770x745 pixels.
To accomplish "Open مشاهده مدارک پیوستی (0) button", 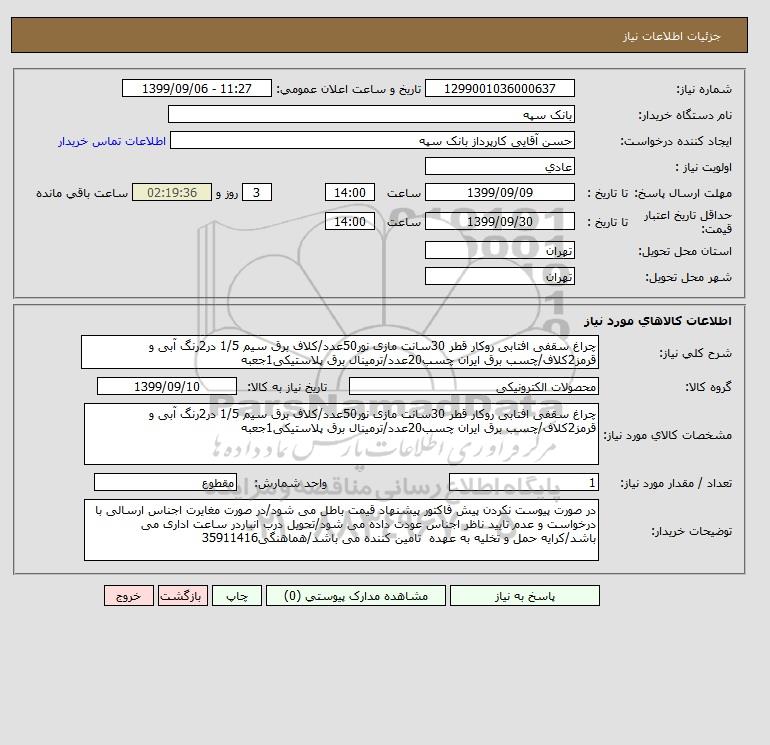I will pos(356,596).
